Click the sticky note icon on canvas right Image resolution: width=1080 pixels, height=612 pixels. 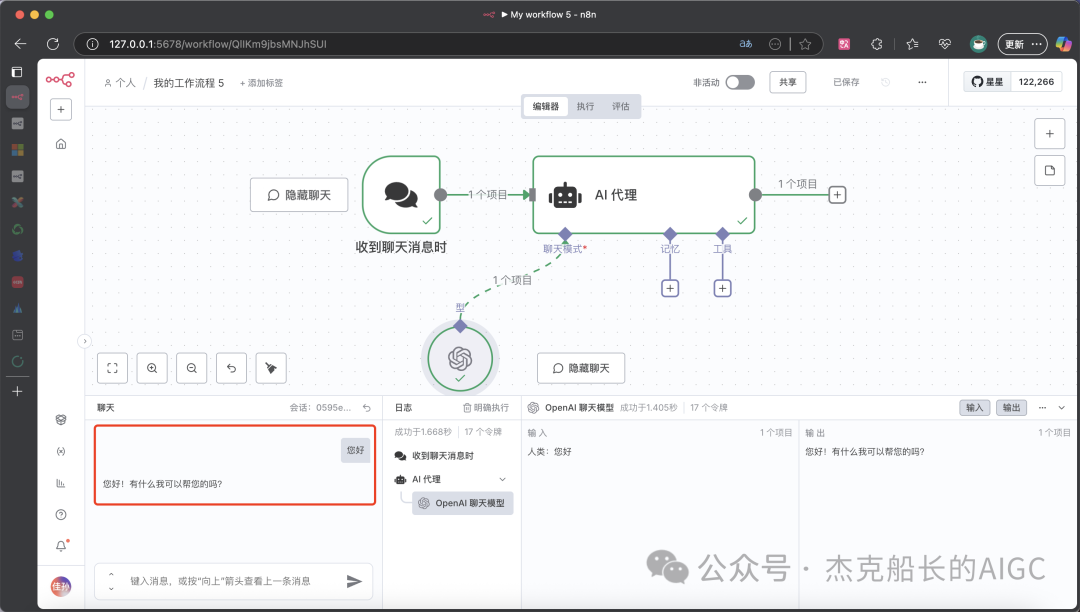coord(1050,170)
